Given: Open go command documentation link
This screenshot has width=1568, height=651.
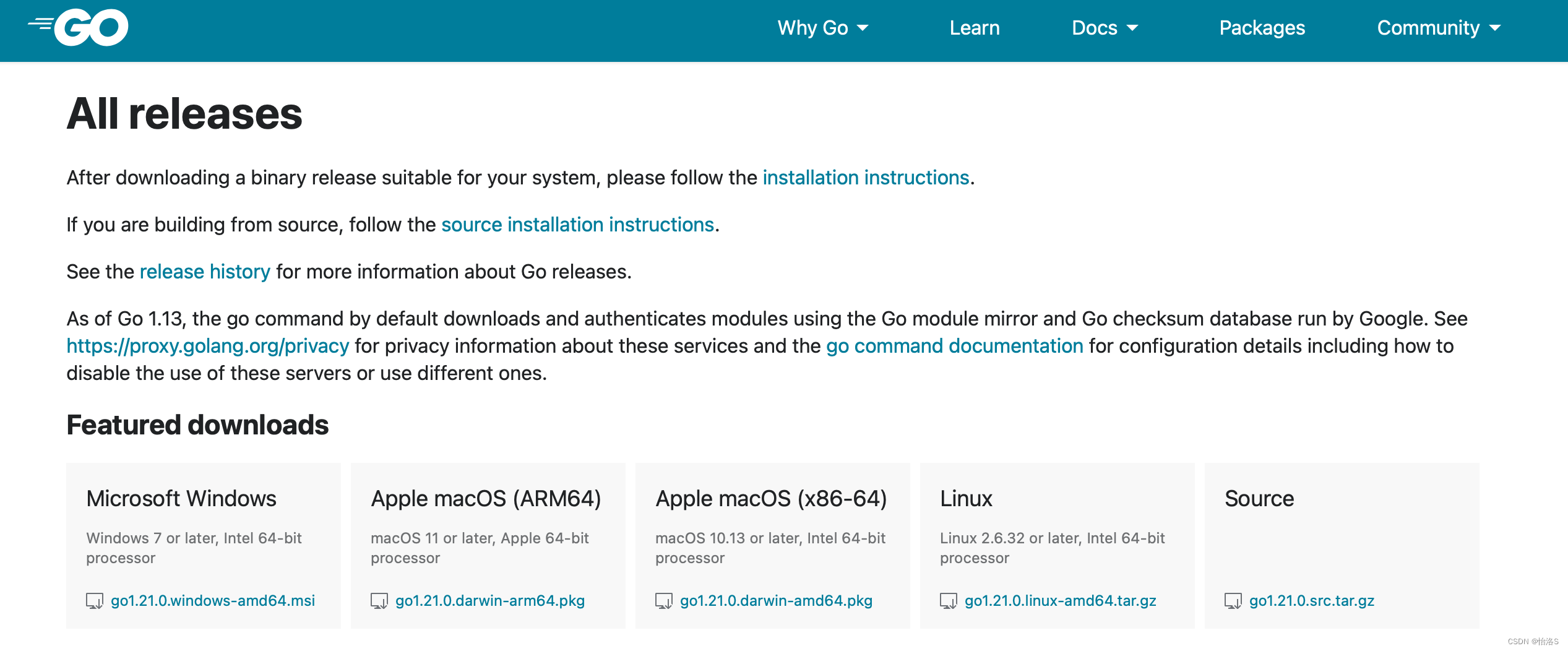Looking at the screenshot, I should click(955, 346).
